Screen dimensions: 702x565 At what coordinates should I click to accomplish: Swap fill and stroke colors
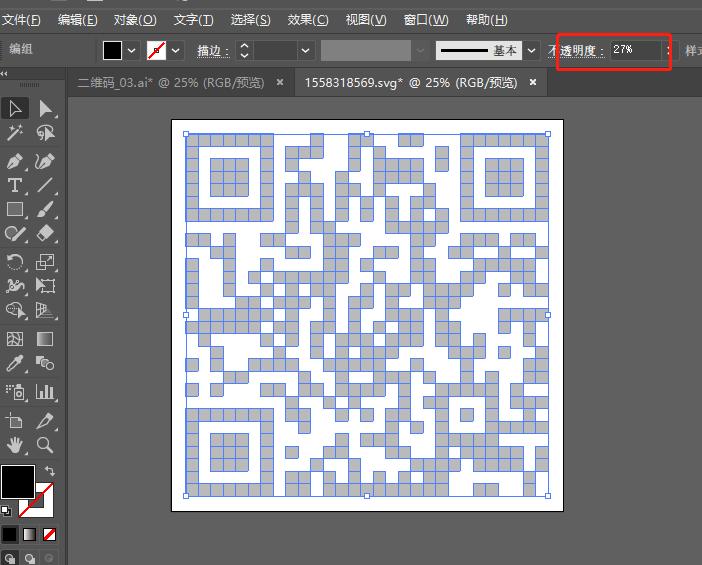click(x=50, y=471)
